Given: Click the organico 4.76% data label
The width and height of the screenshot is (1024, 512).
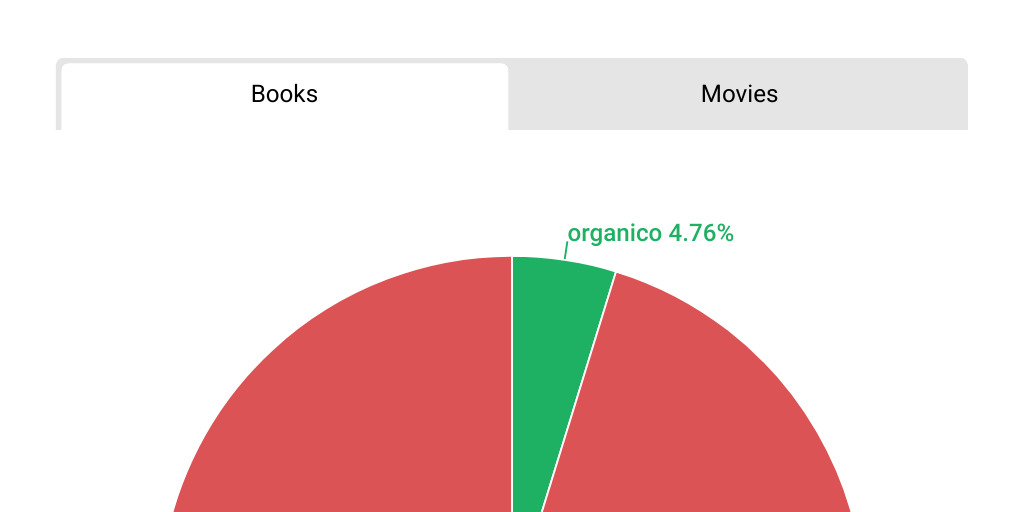Looking at the screenshot, I should (650, 234).
